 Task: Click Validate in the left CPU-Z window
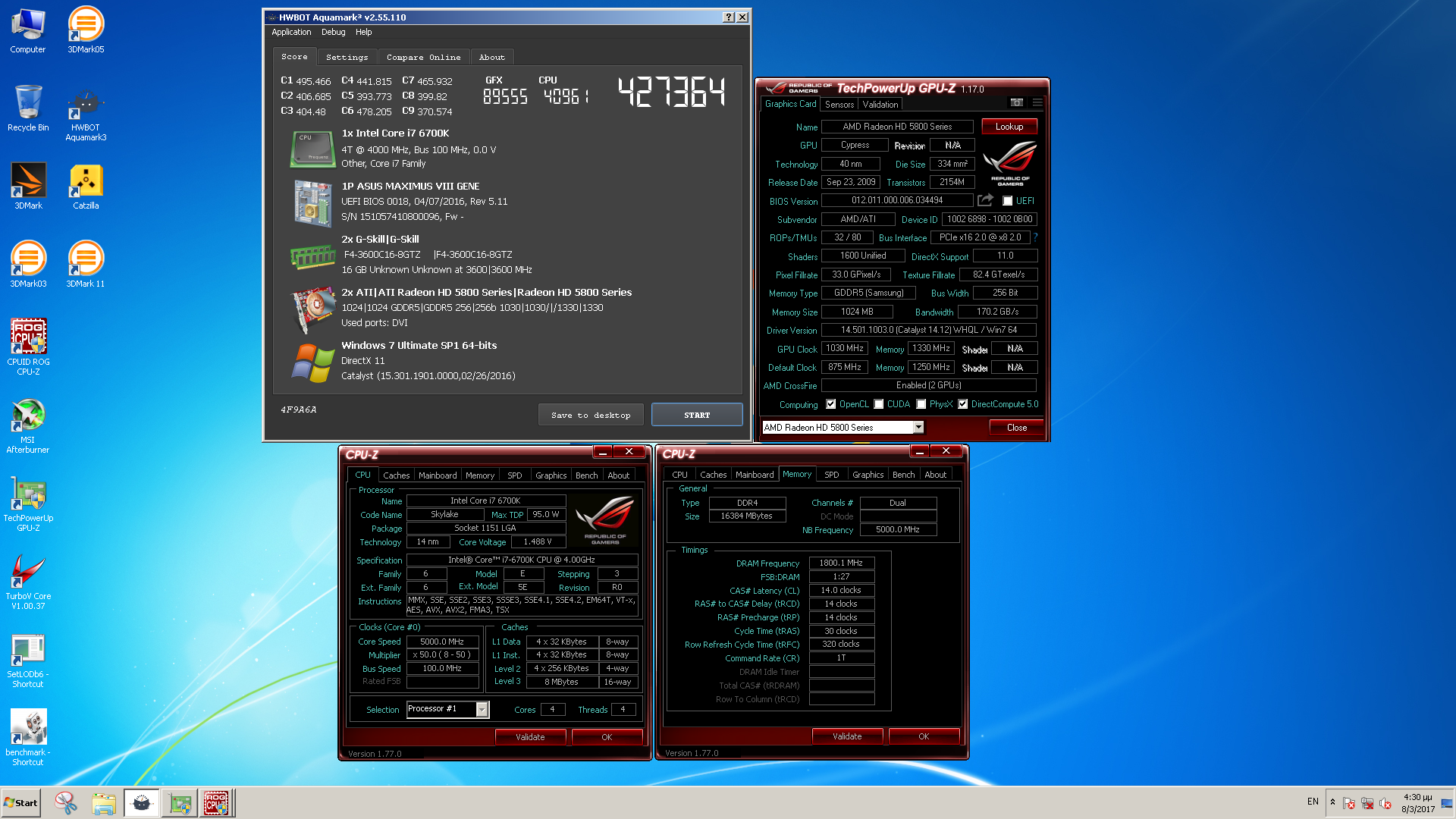pyautogui.click(x=530, y=737)
